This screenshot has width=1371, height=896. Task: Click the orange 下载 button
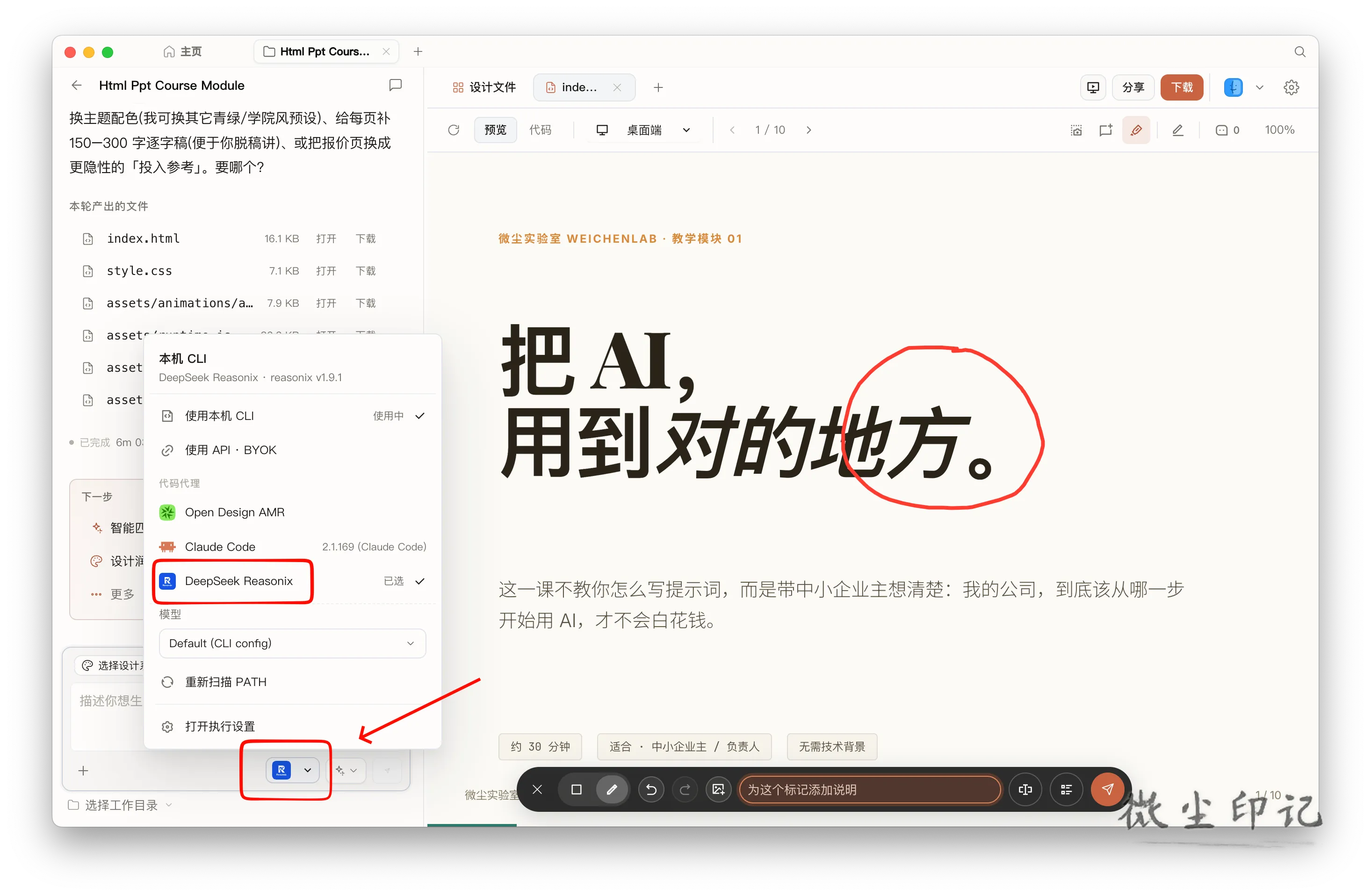[x=1182, y=87]
